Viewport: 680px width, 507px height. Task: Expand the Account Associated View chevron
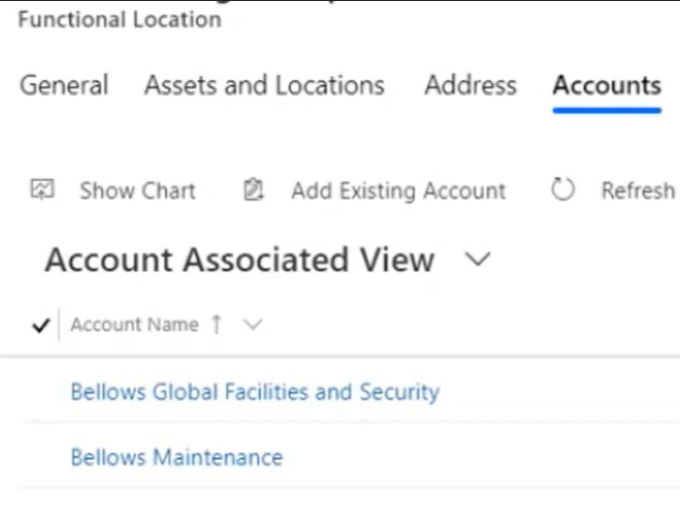(477, 259)
